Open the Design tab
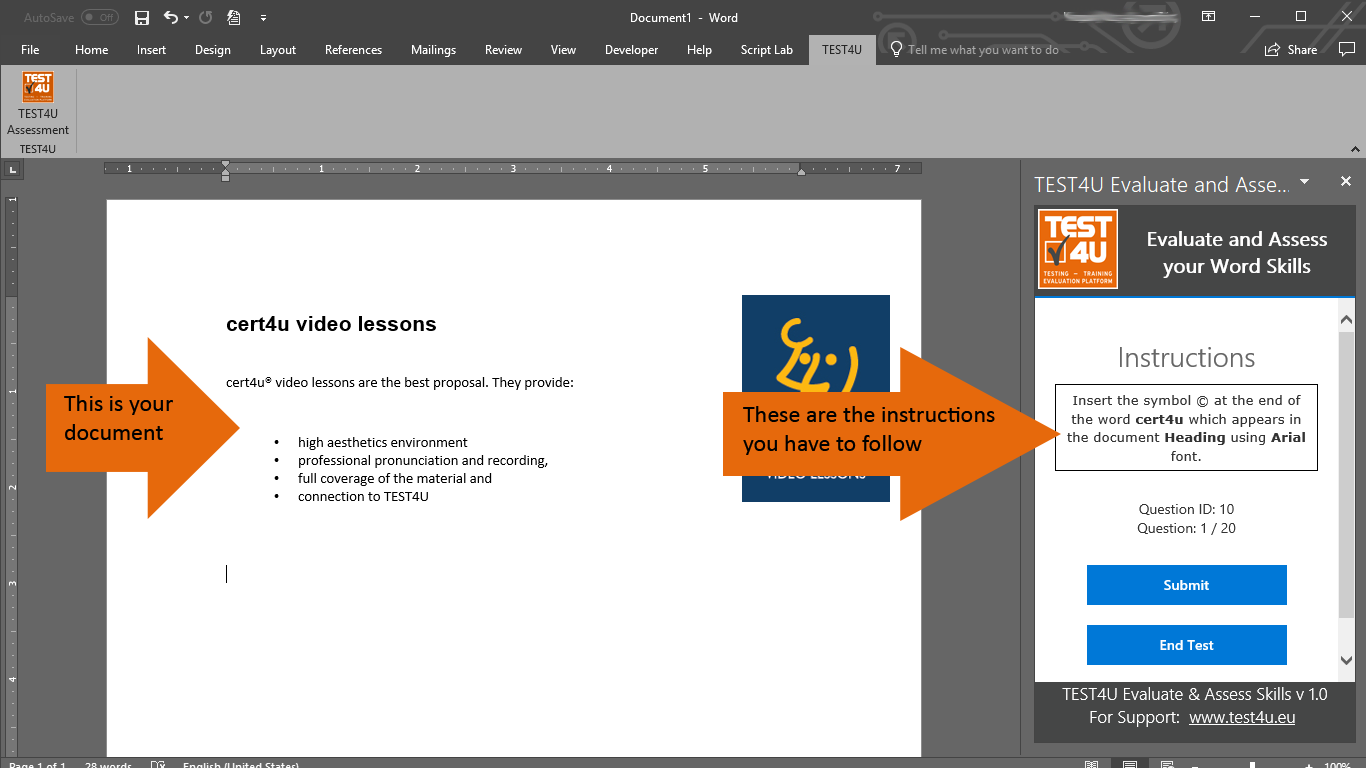Screen dimensions: 1366x768 click(x=213, y=50)
